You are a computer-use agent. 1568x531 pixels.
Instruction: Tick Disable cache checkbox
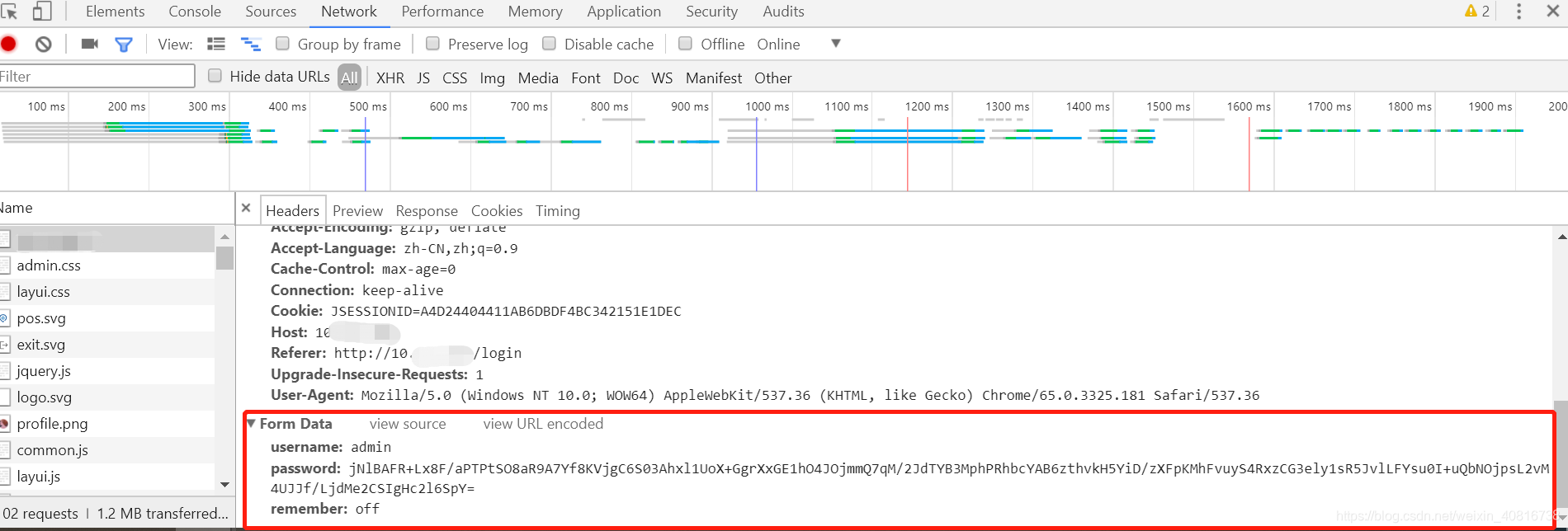[549, 43]
